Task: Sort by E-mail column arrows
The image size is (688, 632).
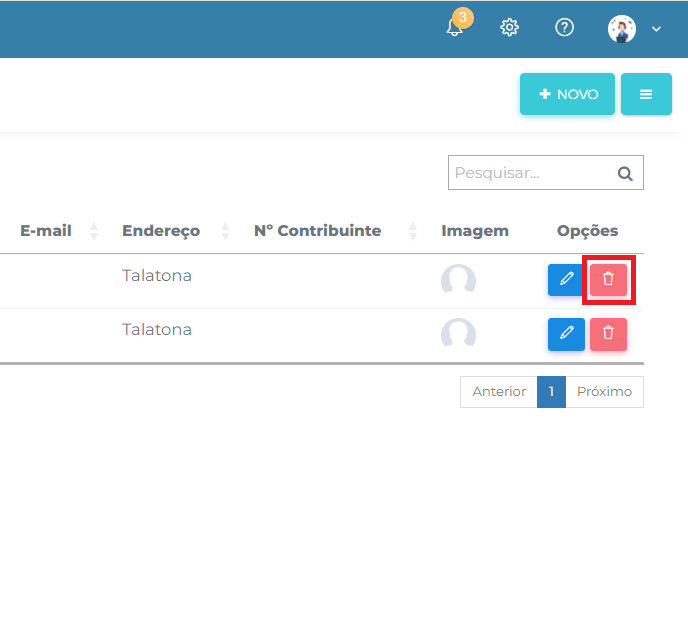Action: coord(93,231)
